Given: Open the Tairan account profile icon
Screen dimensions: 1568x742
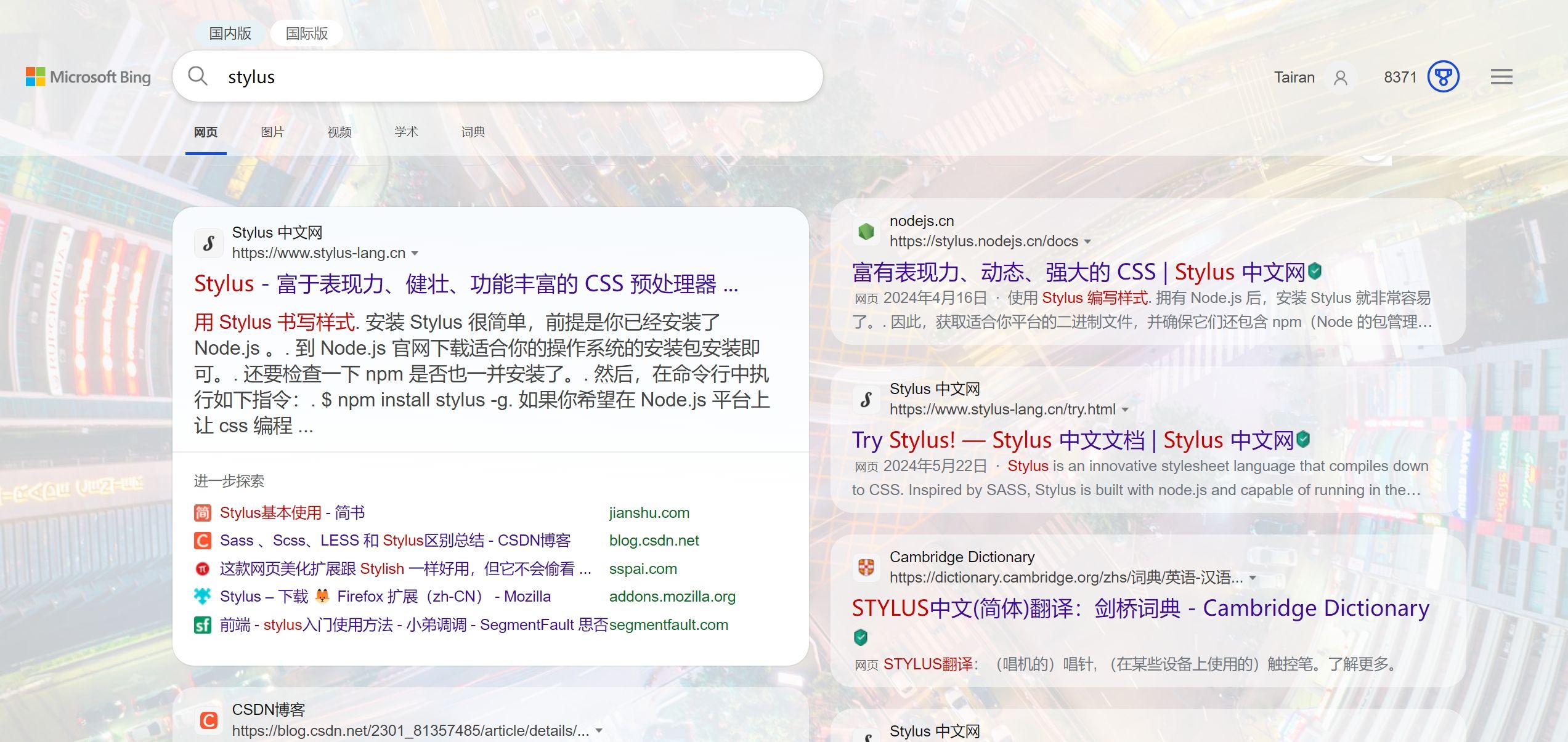Looking at the screenshot, I should [1341, 78].
